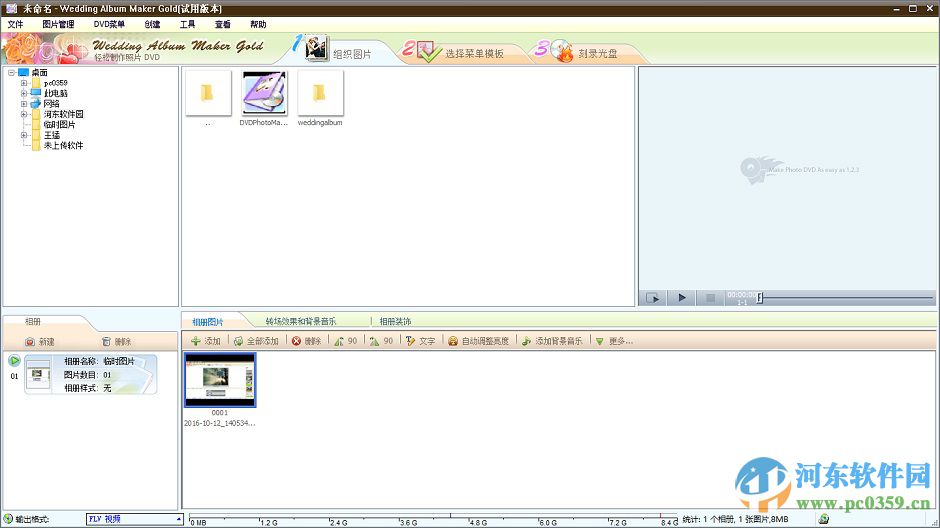Select 桌面 in the folder tree
Screen dimensions: 940x528
(40, 73)
